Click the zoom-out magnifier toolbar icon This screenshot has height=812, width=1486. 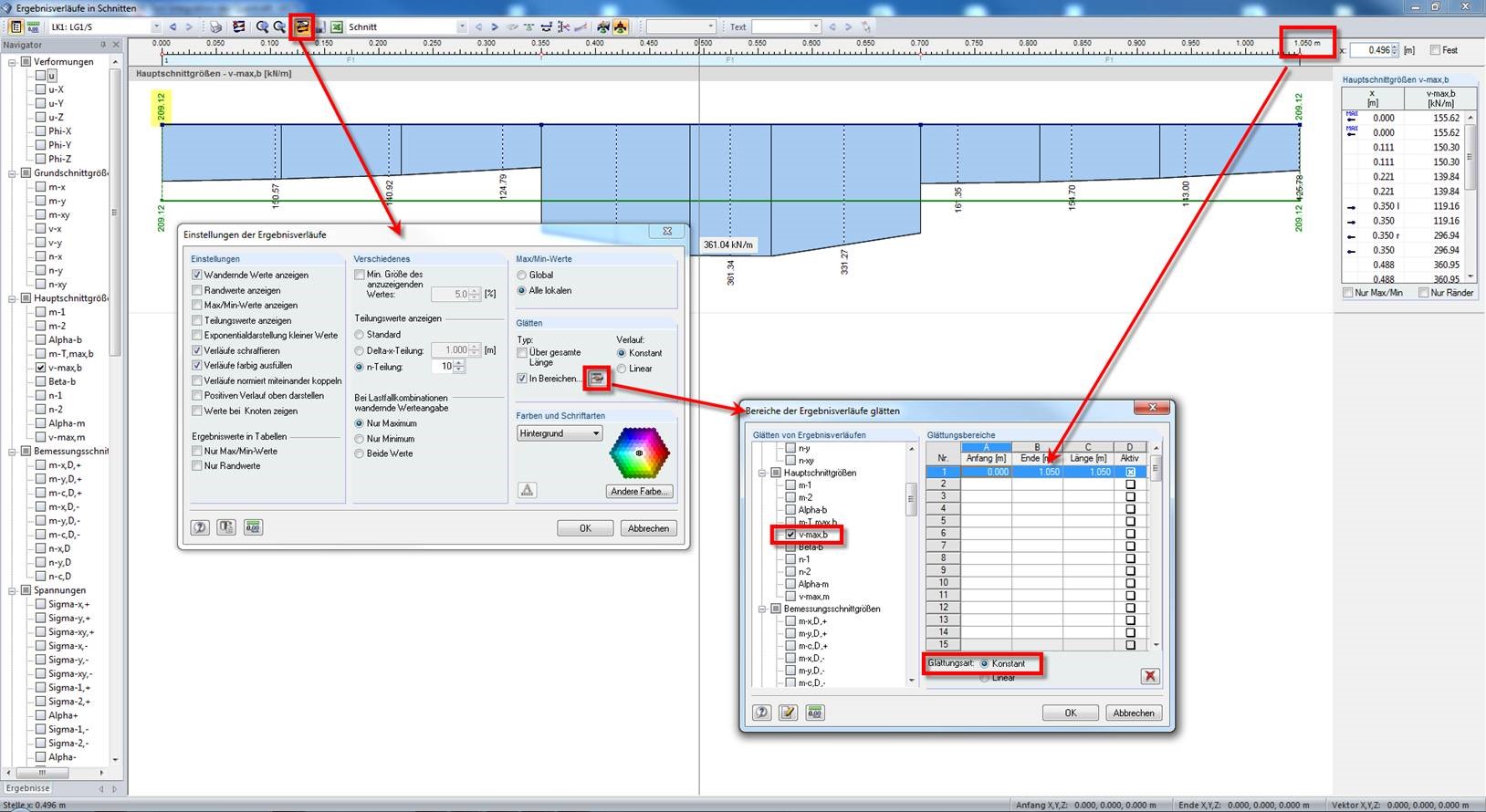pos(279,26)
